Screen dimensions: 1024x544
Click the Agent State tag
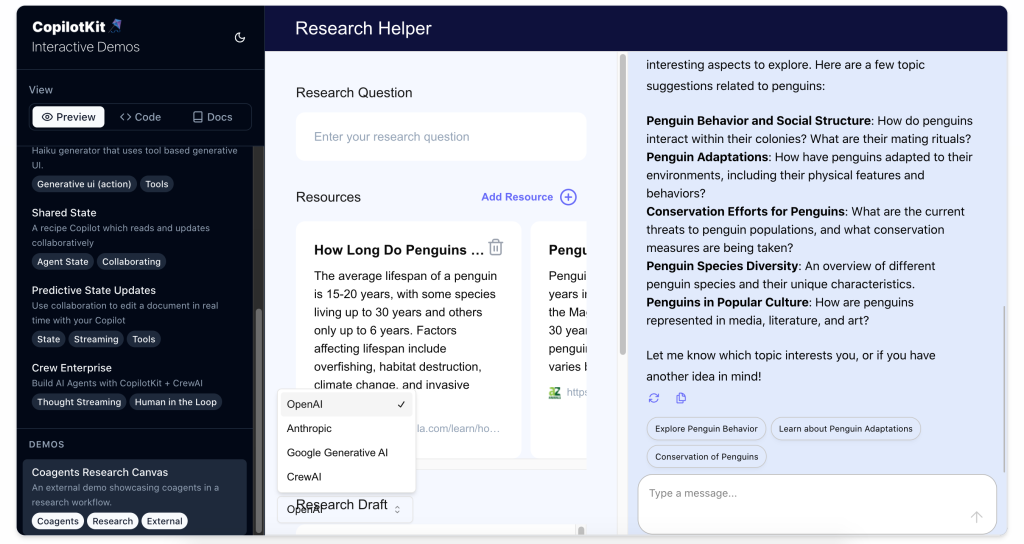coord(63,262)
